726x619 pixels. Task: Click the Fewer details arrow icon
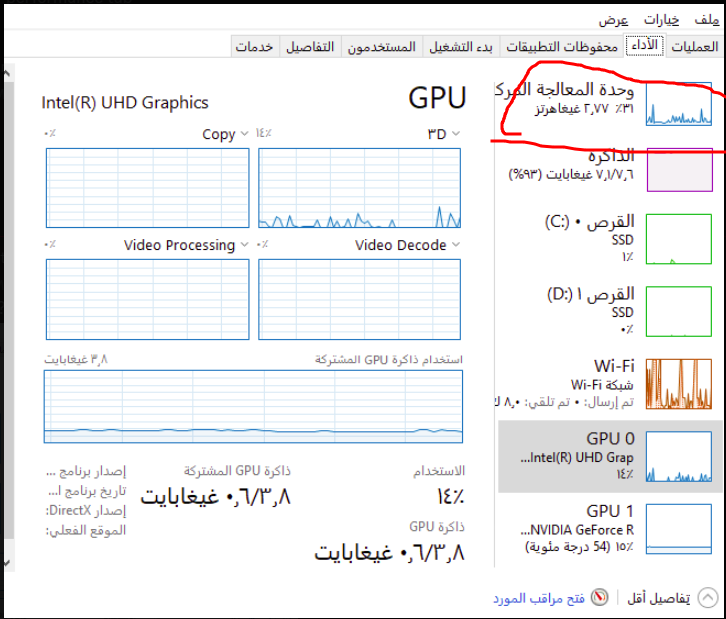coord(708,597)
